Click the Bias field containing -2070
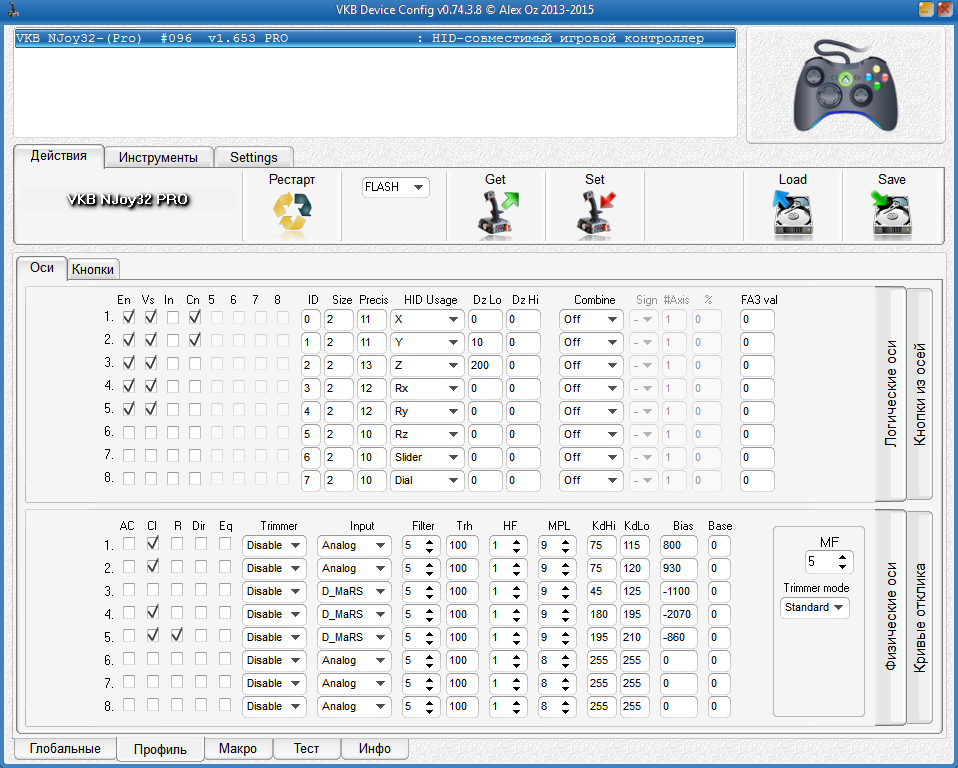 click(x=678, y=614)
